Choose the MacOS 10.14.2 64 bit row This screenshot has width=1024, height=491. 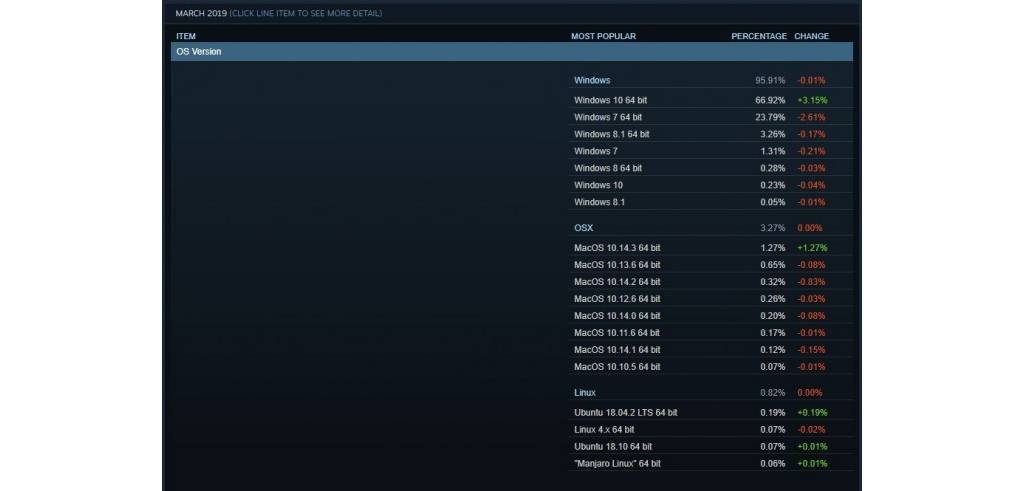[x=710, y=281]
